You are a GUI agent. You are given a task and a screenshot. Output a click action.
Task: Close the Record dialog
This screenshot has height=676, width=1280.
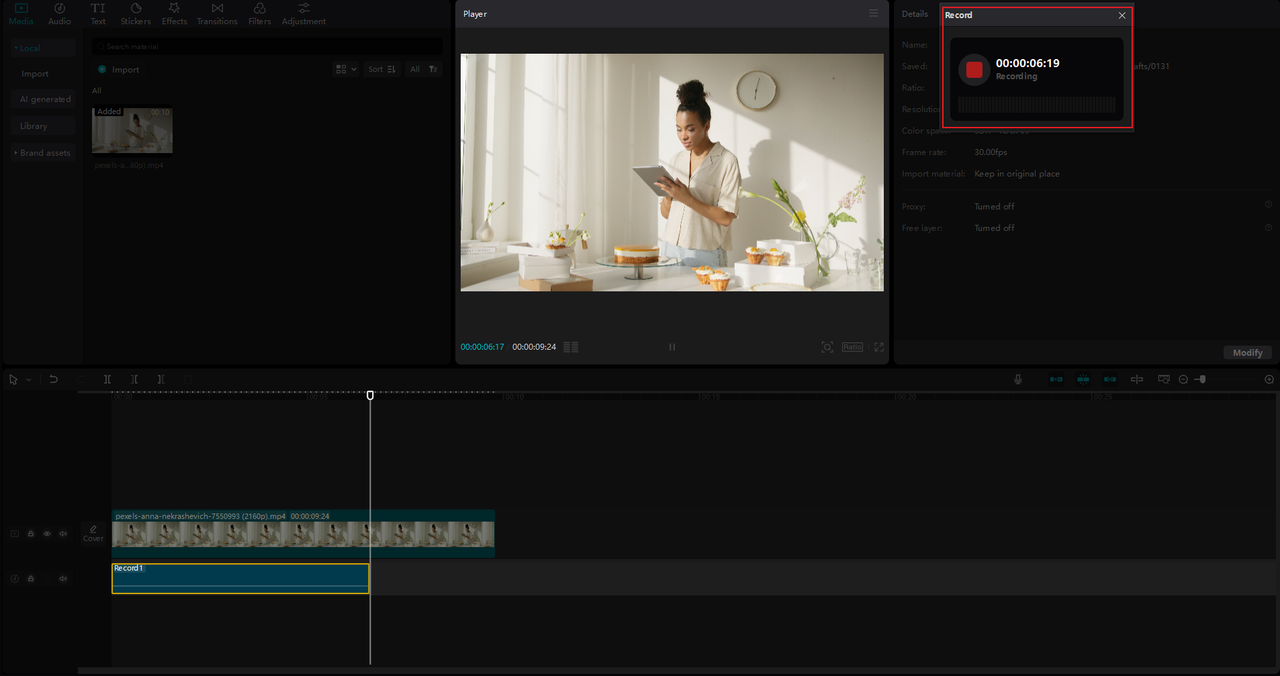coord(1122,15)
